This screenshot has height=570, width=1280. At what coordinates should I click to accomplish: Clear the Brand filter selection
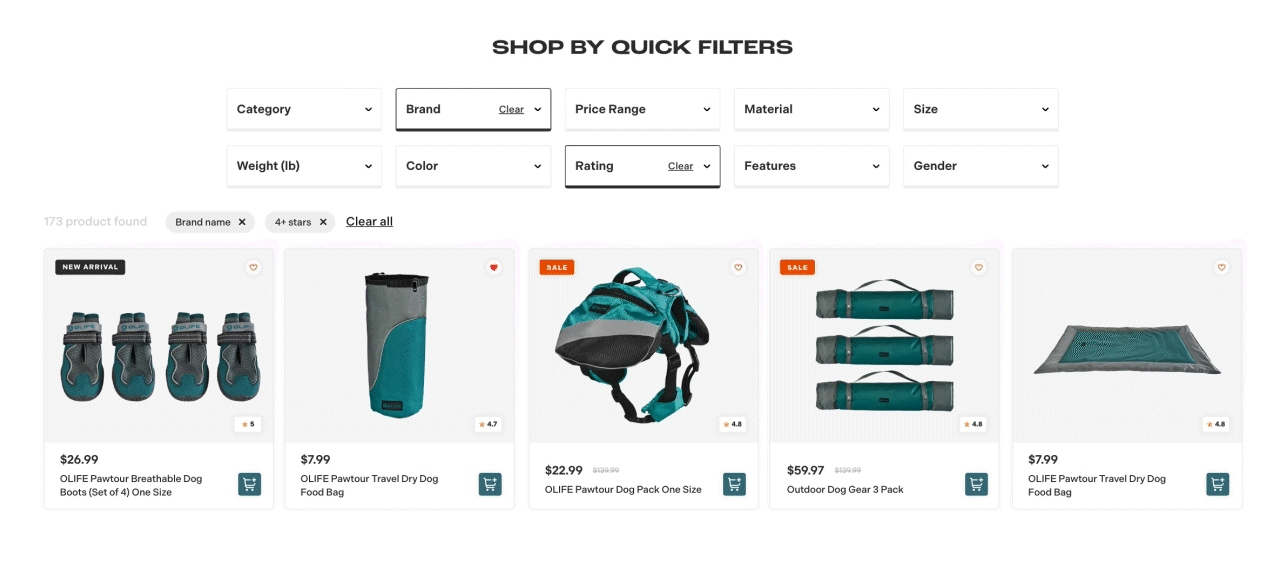(511, 110)
